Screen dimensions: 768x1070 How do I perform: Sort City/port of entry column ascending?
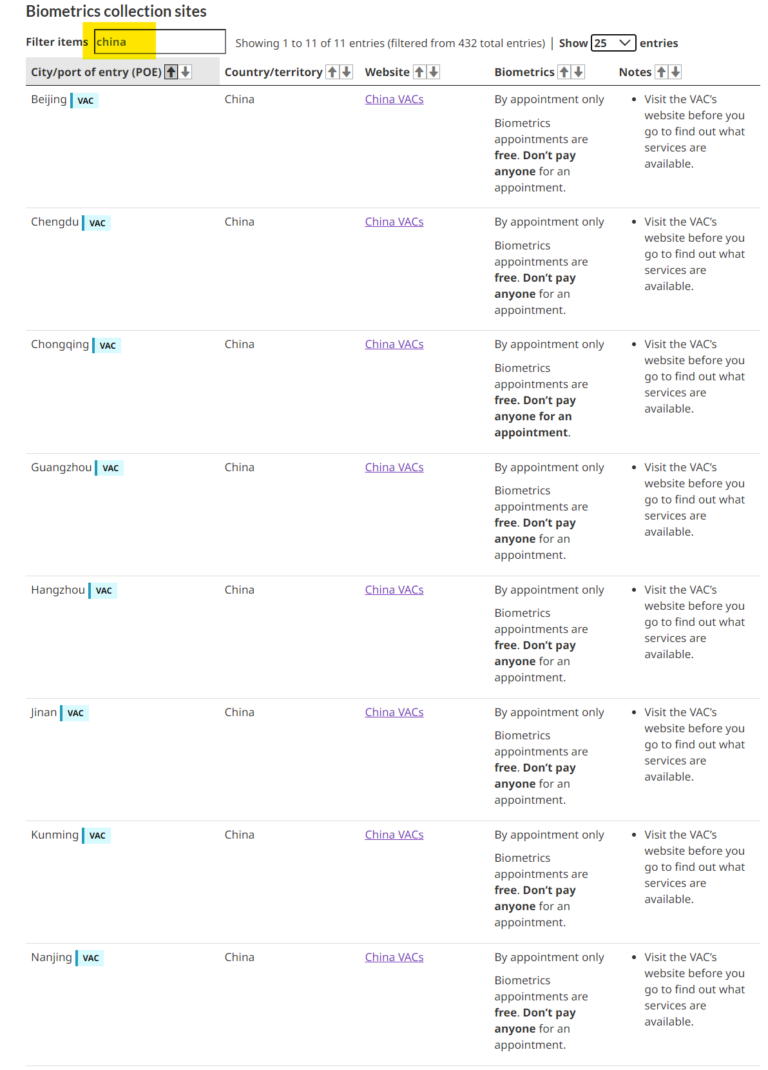coord(171,72)
